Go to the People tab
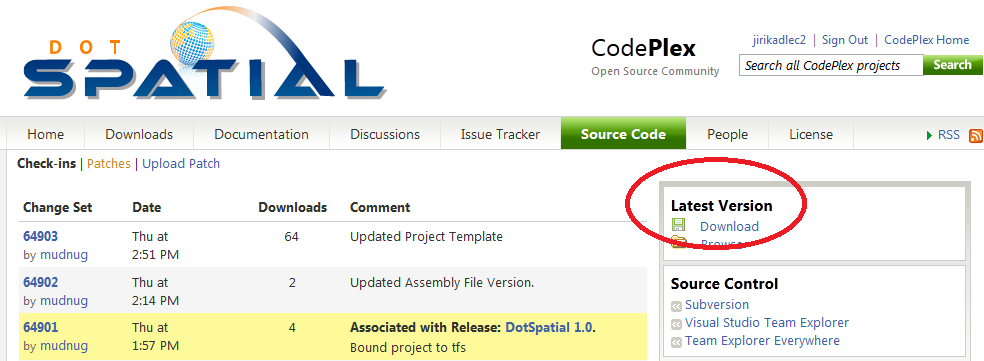Screen dimensions: 984x361 click(727, 134)
